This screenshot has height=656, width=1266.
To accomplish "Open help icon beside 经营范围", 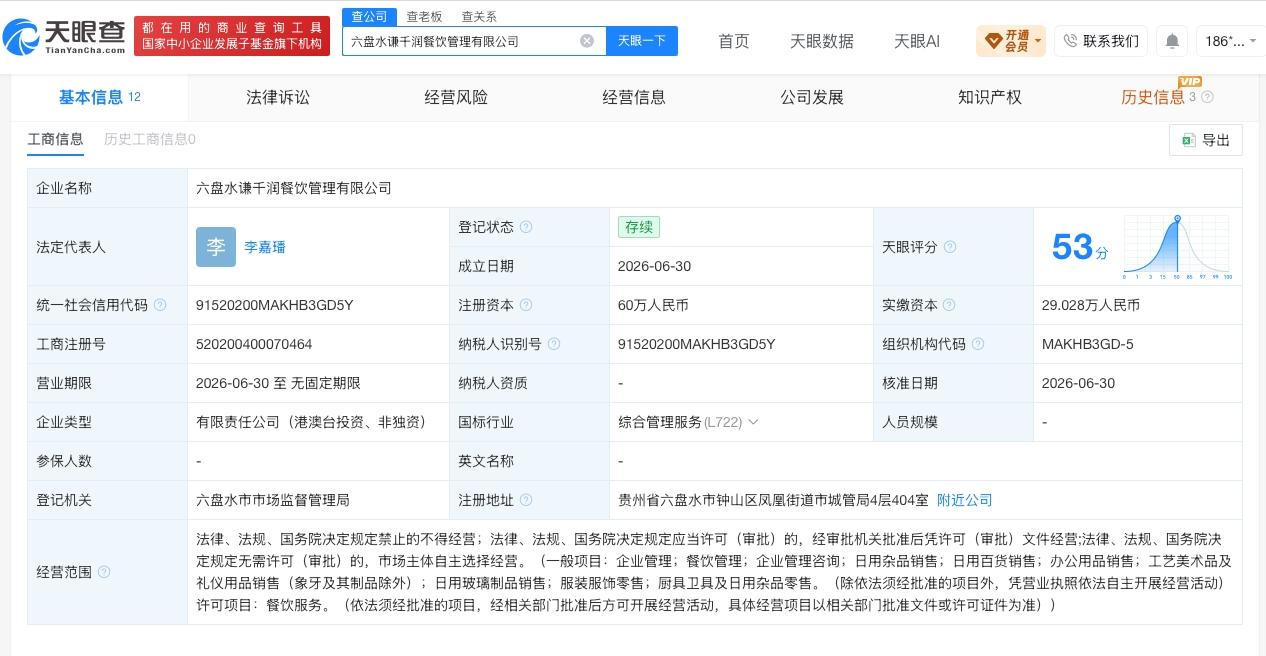I will 104,572.
